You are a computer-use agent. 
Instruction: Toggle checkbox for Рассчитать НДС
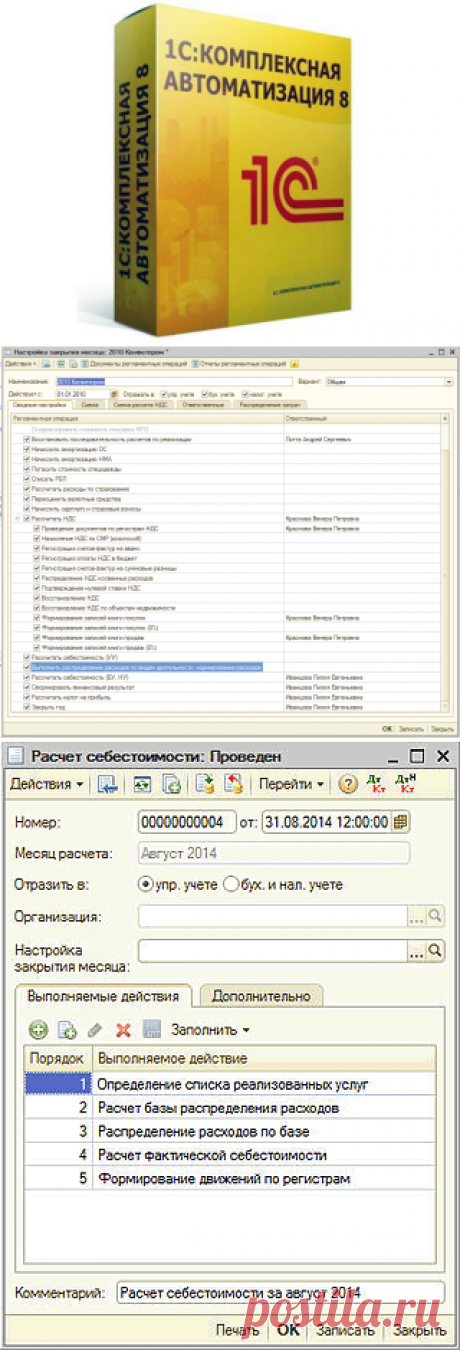(x=25, y=518)
